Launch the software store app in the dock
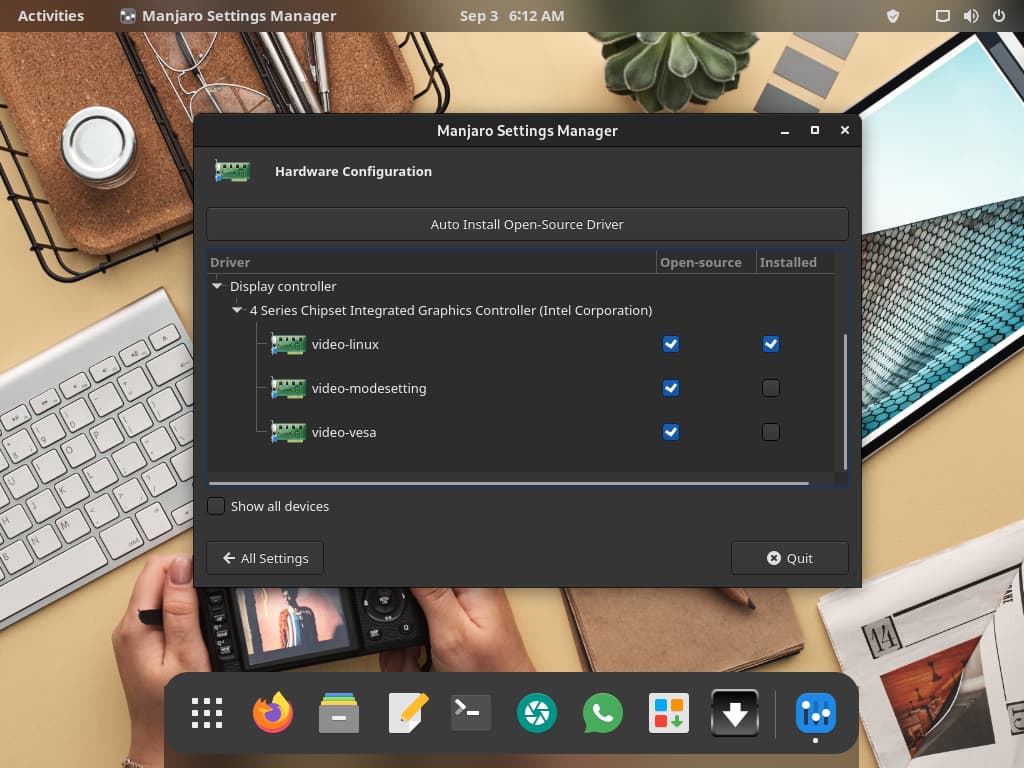 click(669, 712)
